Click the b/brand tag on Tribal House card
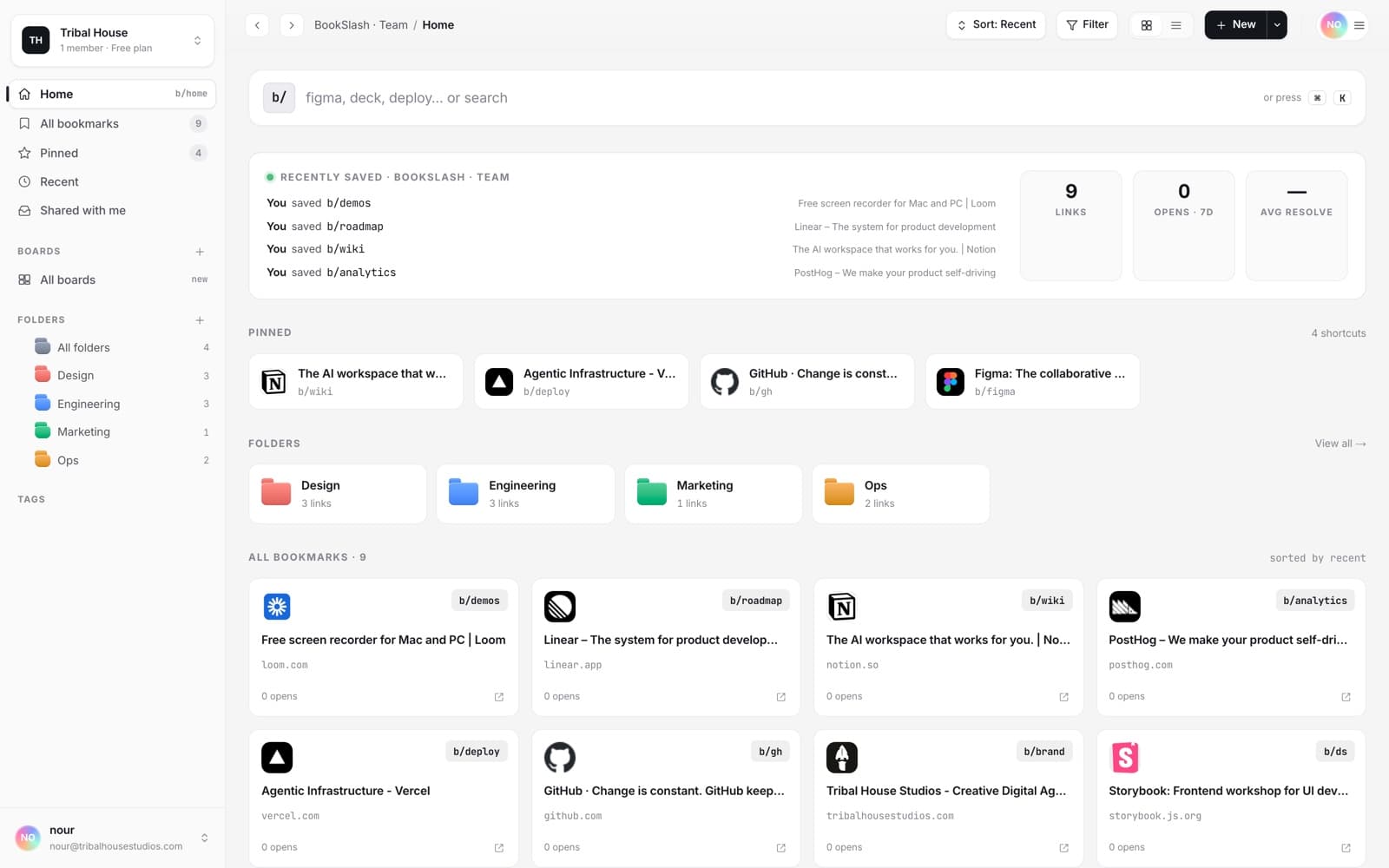Viewport: 1389px width, 868px height. coord(1044,752)
